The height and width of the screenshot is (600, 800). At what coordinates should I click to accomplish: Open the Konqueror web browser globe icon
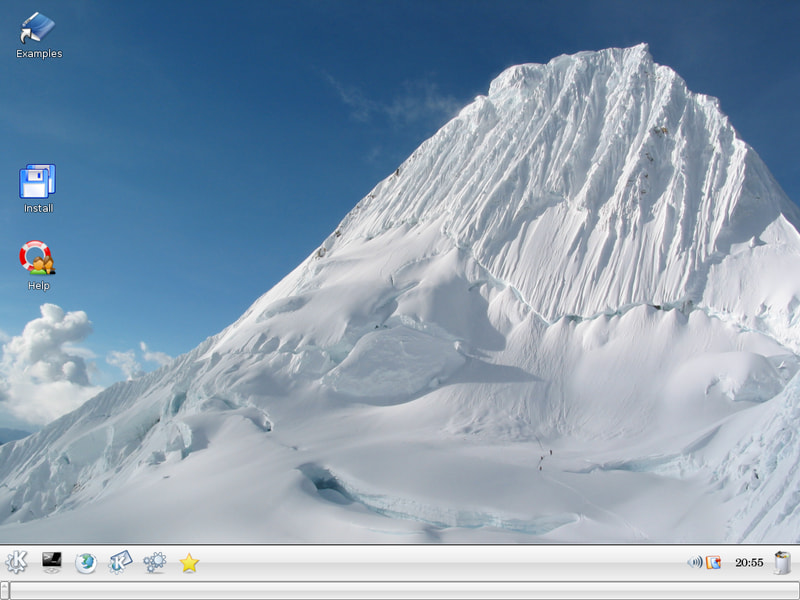click(86, 563)
